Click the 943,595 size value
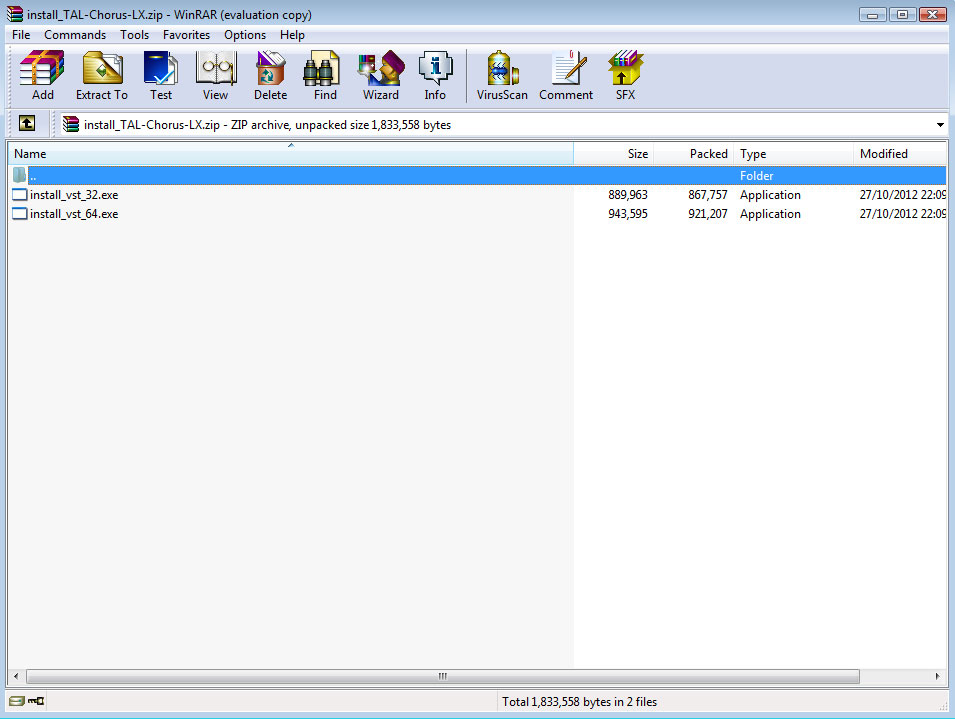Image resolution: width=955 pixels, height=719 pixels. pyautogui.click(x=627, y=214)
